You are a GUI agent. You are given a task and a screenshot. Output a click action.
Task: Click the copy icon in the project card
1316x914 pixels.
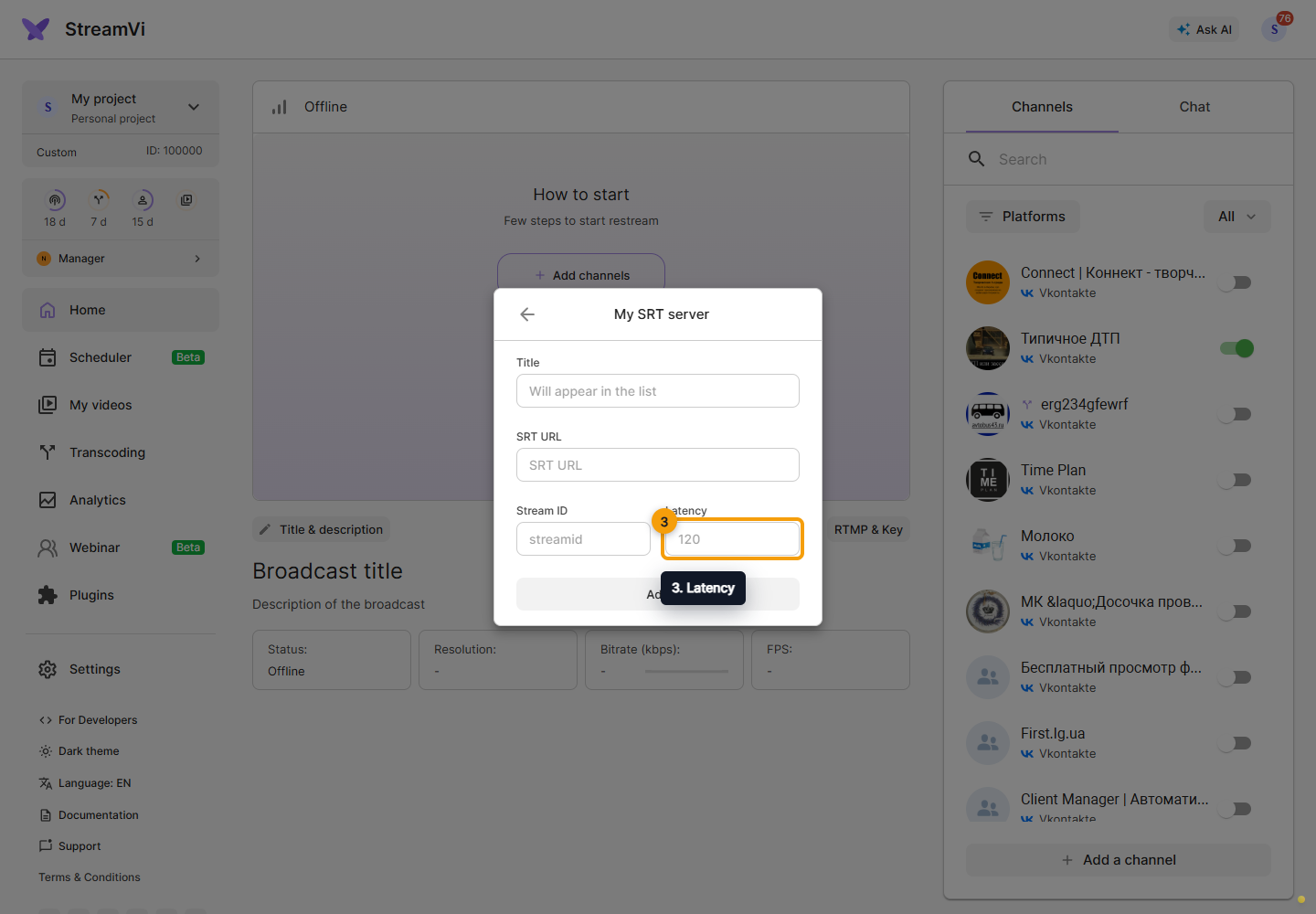pos(186,200)
